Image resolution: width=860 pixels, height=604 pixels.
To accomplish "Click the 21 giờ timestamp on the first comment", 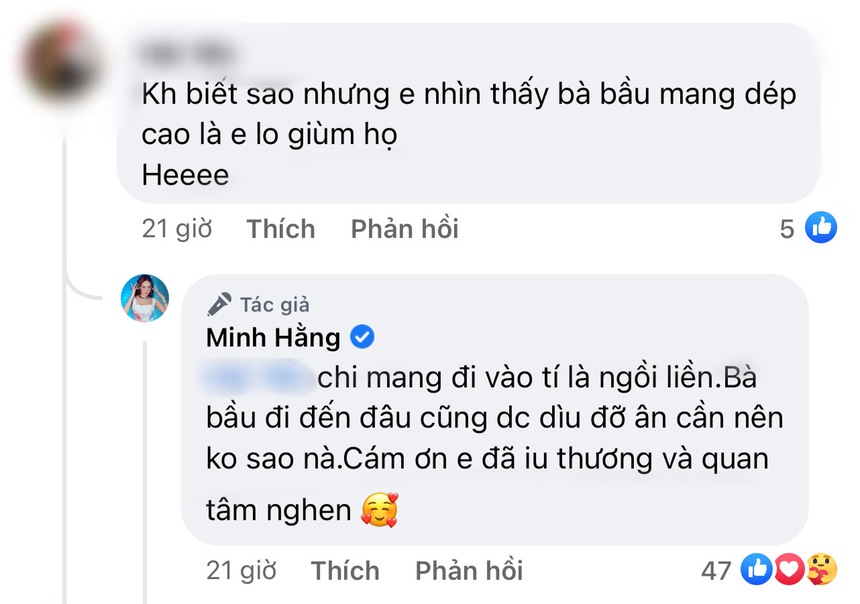I will tap(178, 228).
